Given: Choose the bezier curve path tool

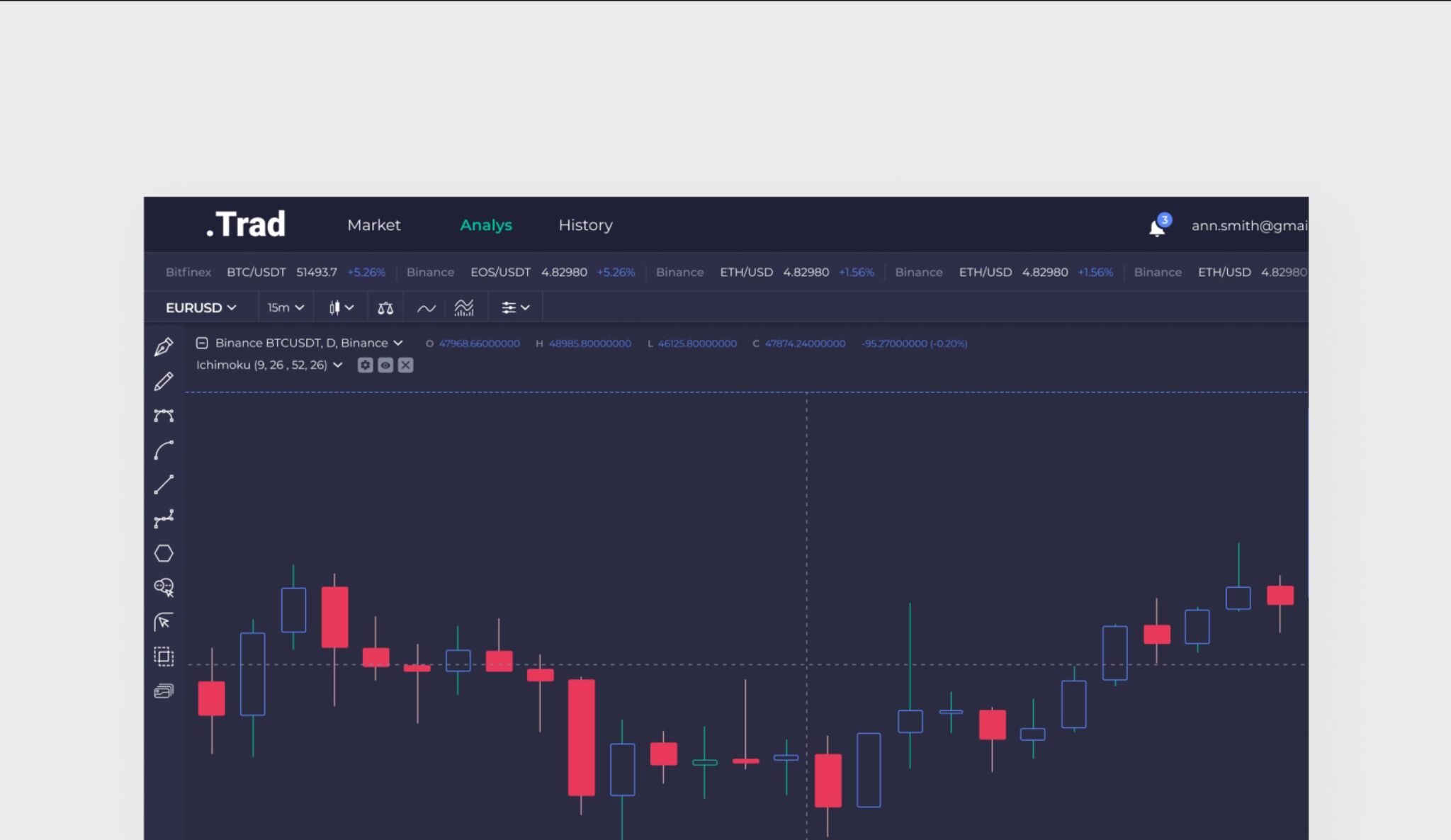Looking at the screenshot, I should (x=164, y=416).
